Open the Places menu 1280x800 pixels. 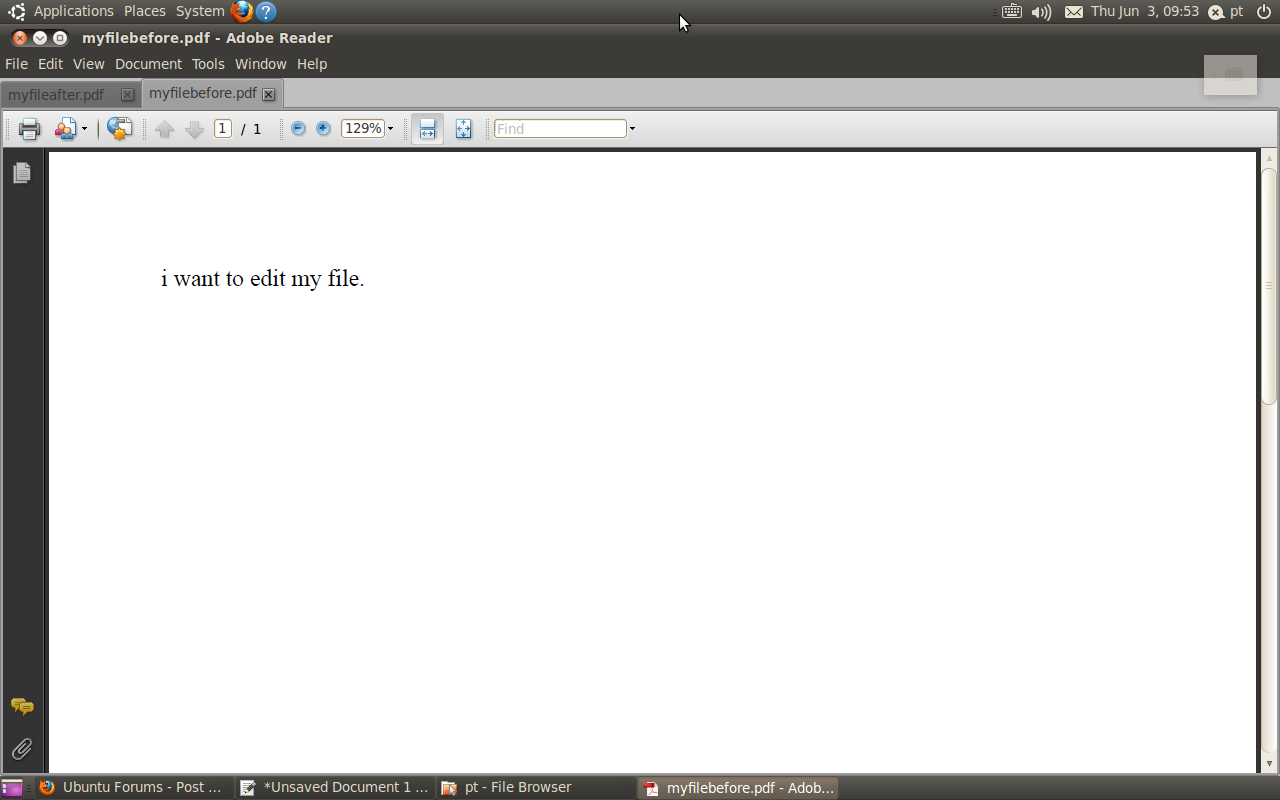coord(145,11)
